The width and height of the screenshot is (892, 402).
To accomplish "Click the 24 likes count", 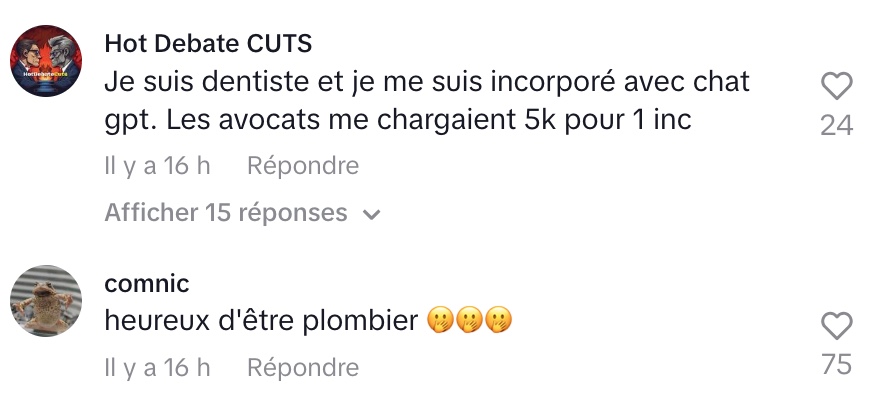I will 837,125.
